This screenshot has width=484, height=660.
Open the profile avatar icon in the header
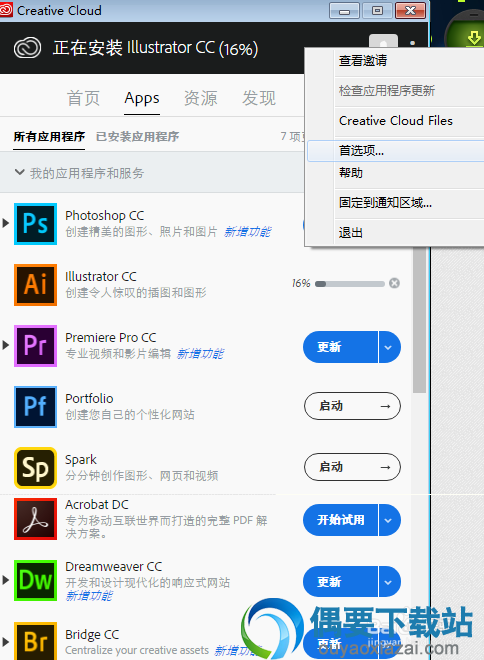[x=383, y=42]
